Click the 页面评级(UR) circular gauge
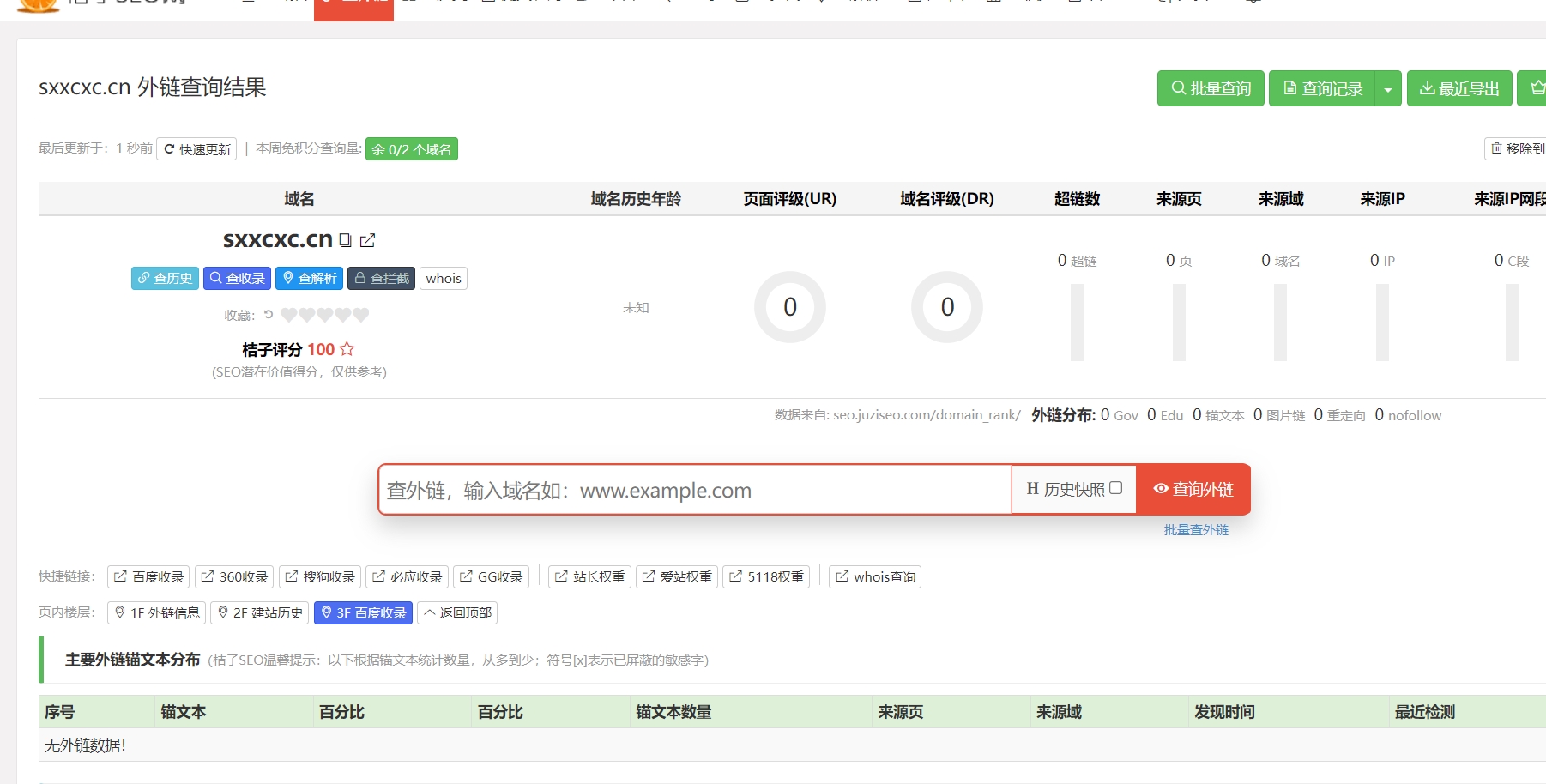 [x=790, y=307]
